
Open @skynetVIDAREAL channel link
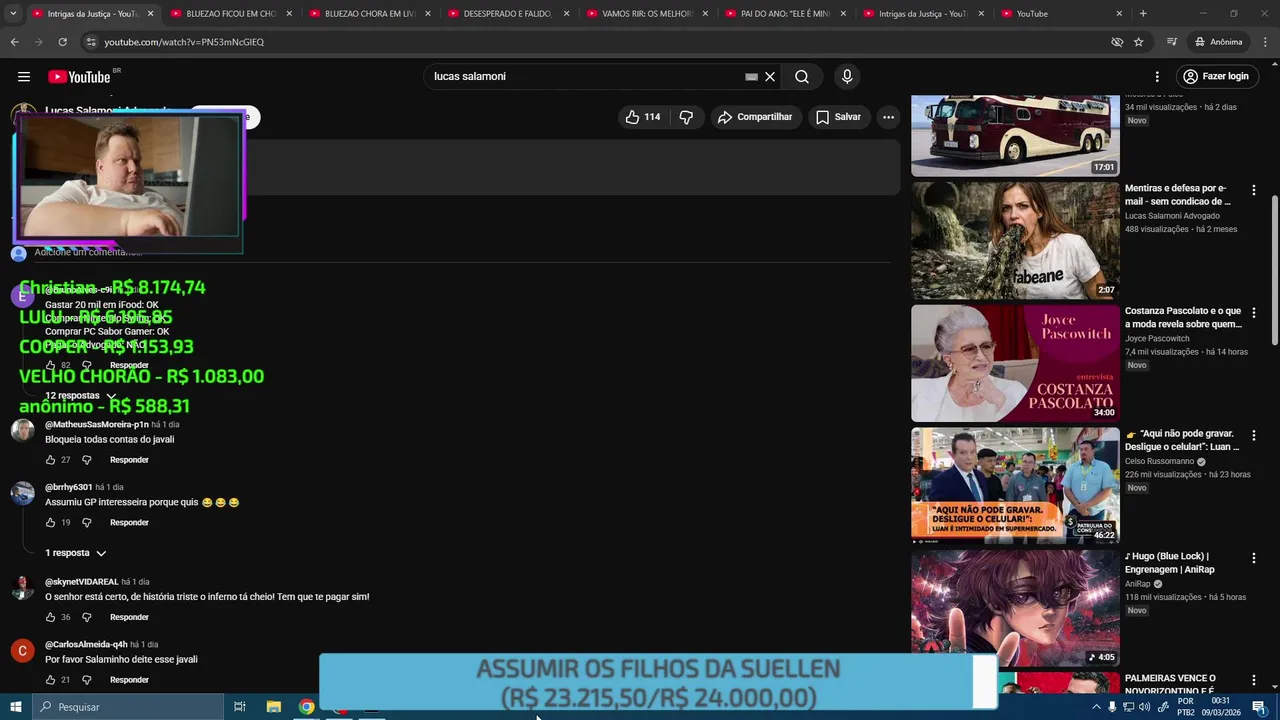pyautogui.click(x=82, y=582)
